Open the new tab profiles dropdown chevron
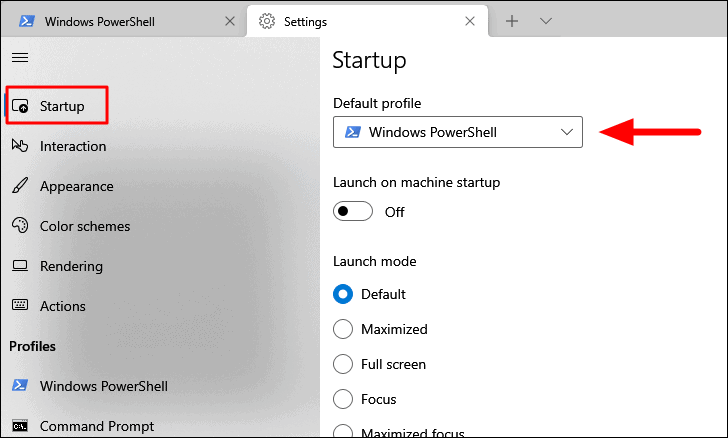Viewport: 728px width, 438px height. click(546, 21)
